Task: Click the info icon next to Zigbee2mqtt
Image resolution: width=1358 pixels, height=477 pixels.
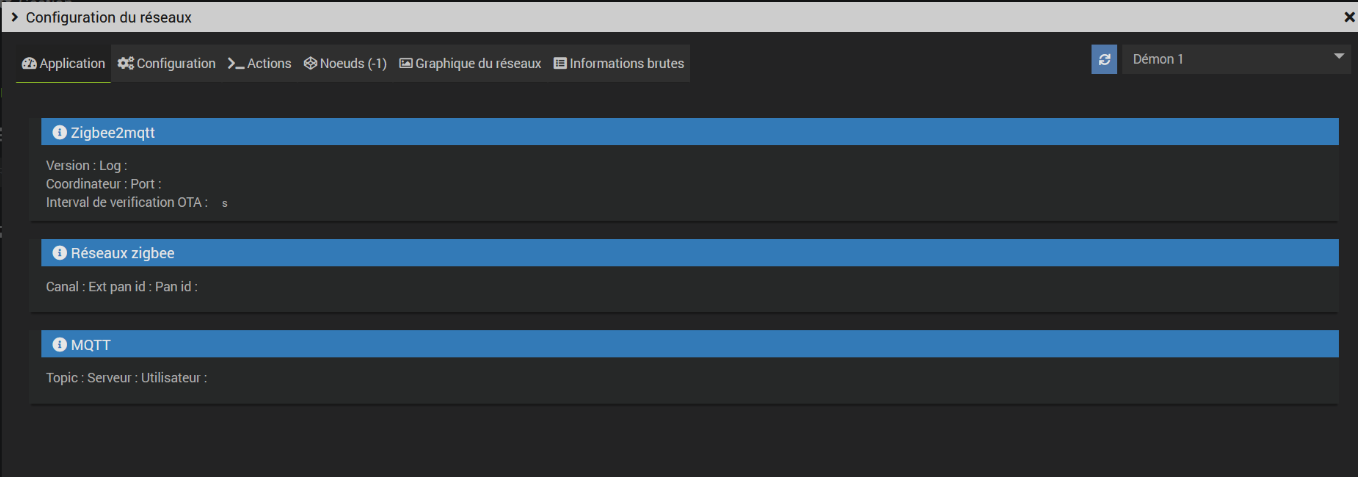Action: (x=59, y=132)
